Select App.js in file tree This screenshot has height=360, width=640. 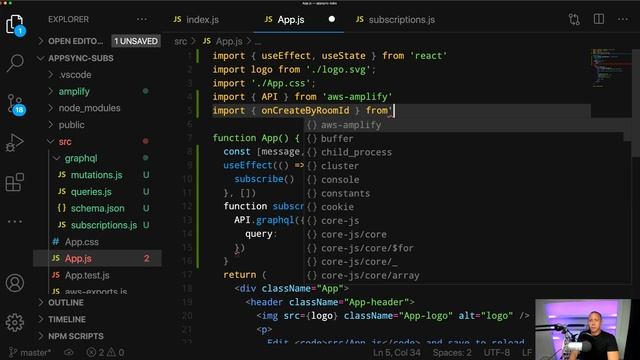tap(97, 258)
